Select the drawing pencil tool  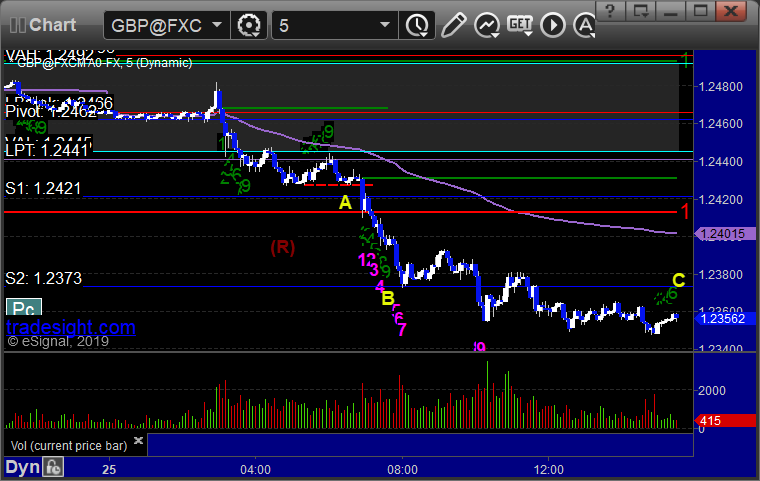tap(453, 25)
